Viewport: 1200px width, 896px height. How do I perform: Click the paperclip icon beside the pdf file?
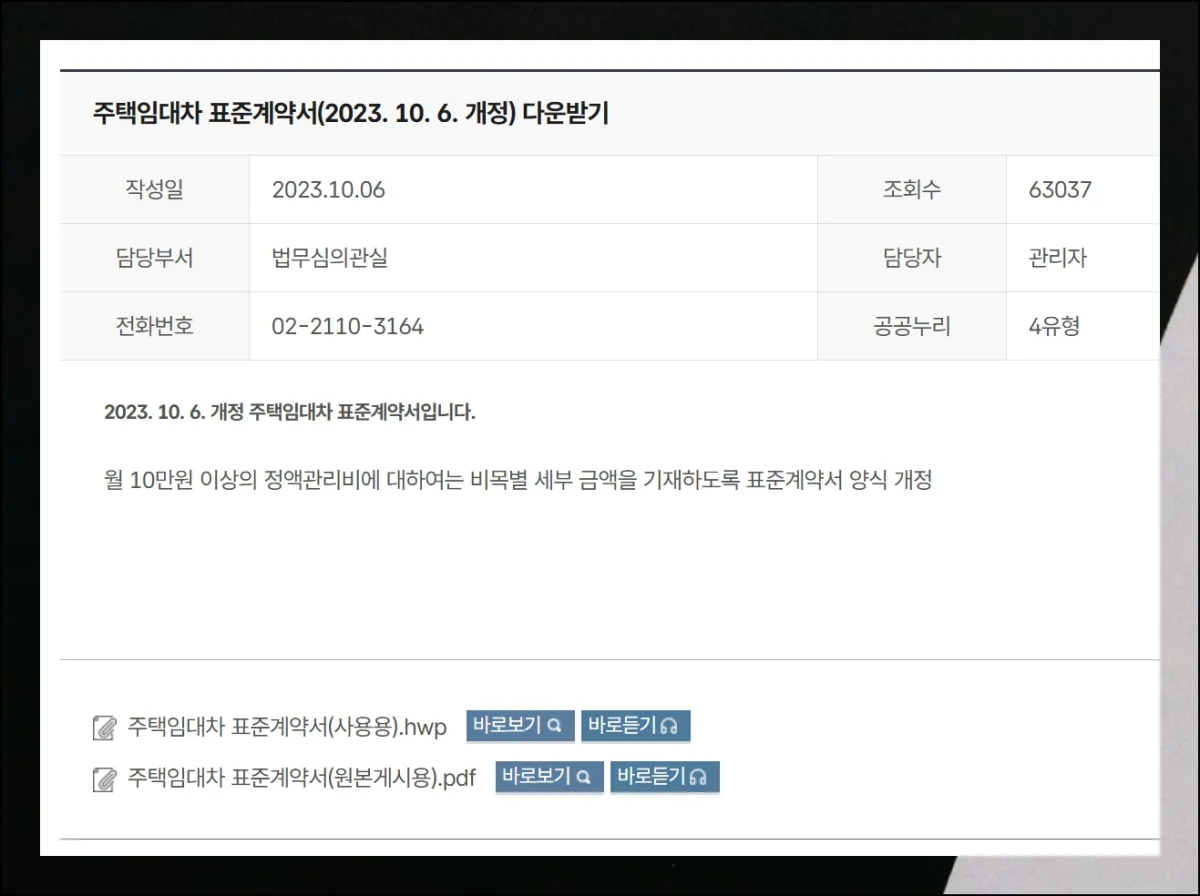tap(104, 779)
